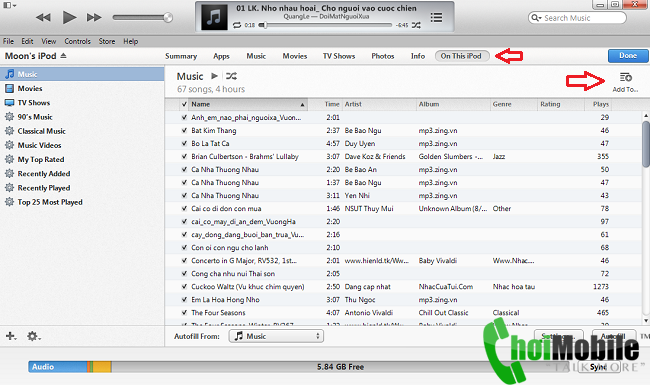The height and width of the screenshot is (385, 650).
Task: Switch to the TV Shows tab
Action: click(339, 56)
